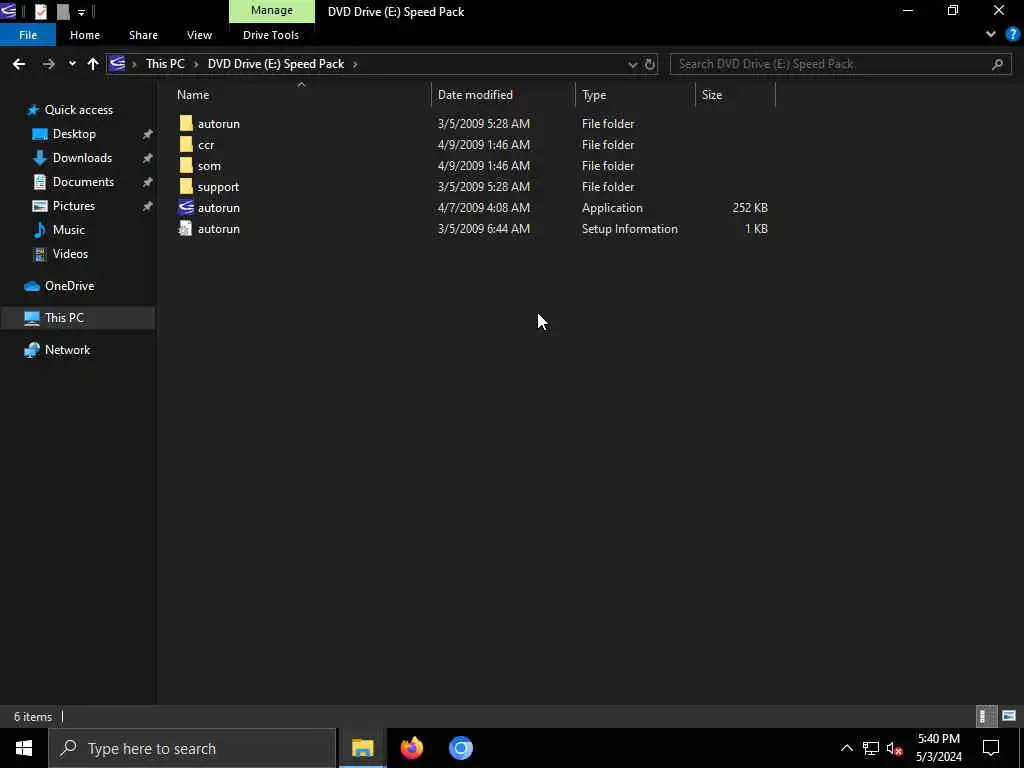Open Explorer help question mark

pyautogui.click(x=1013, y=34)
